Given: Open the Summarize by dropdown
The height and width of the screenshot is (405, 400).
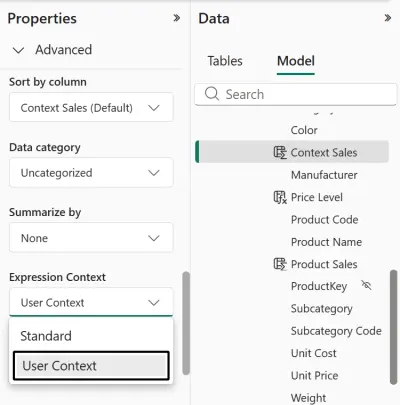Looking at the screenshot, I should (x=91, y=238).
